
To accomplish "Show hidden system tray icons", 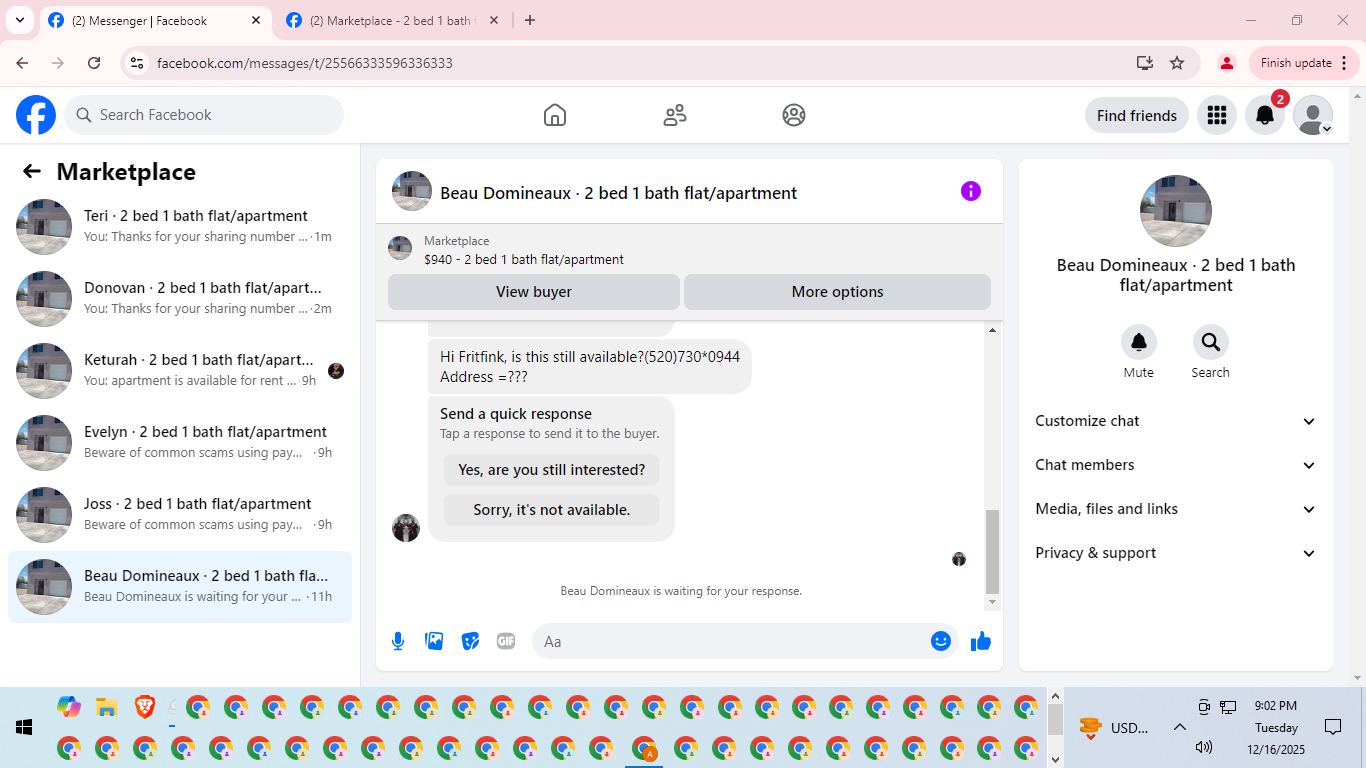I will pos(1179,728).
